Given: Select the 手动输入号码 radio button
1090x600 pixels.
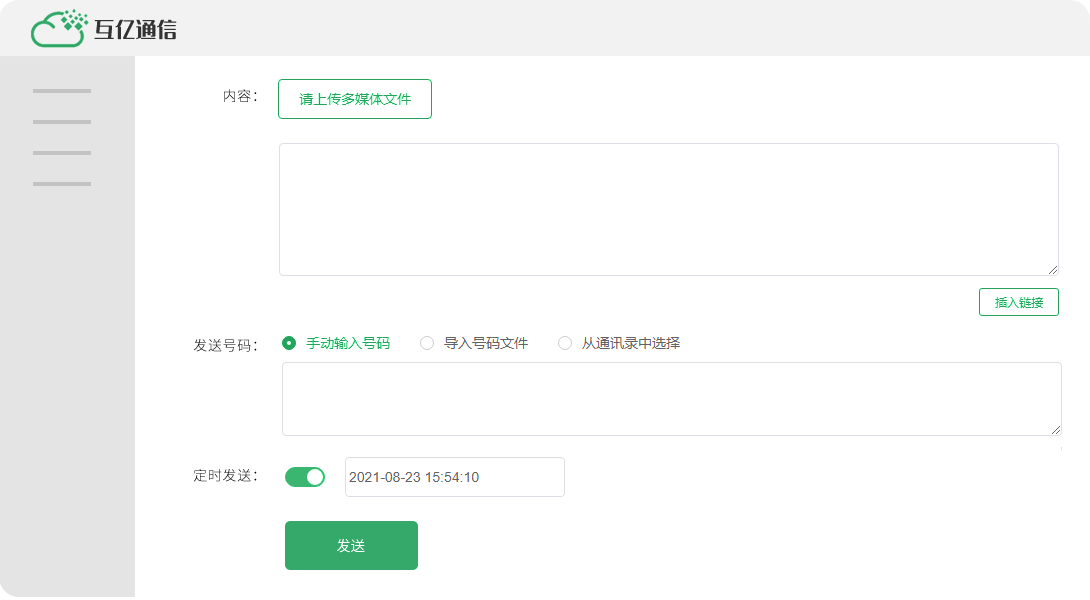Looking at the screenshot, I should pos(288,342).
